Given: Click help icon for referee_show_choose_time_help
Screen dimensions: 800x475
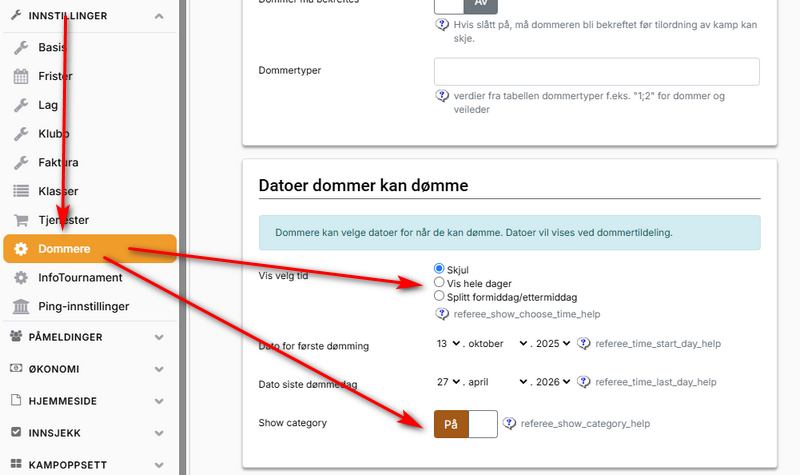Looking at the screenshot, I should tap(442, 314).
